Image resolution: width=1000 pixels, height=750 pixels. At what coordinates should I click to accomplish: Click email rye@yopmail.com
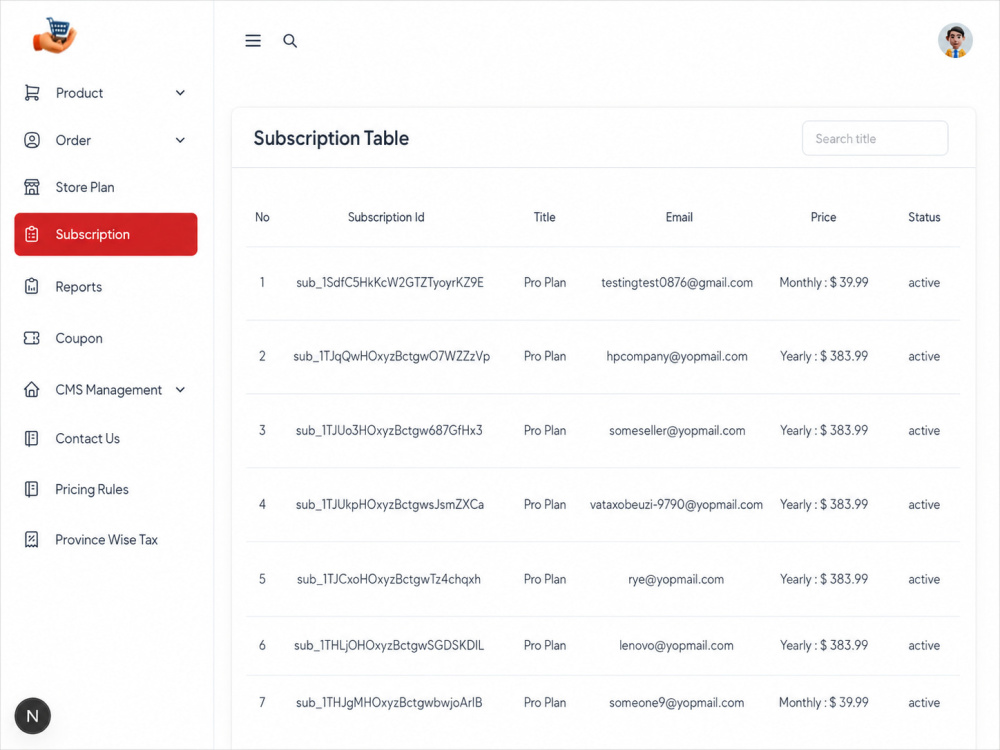(676, 579)
